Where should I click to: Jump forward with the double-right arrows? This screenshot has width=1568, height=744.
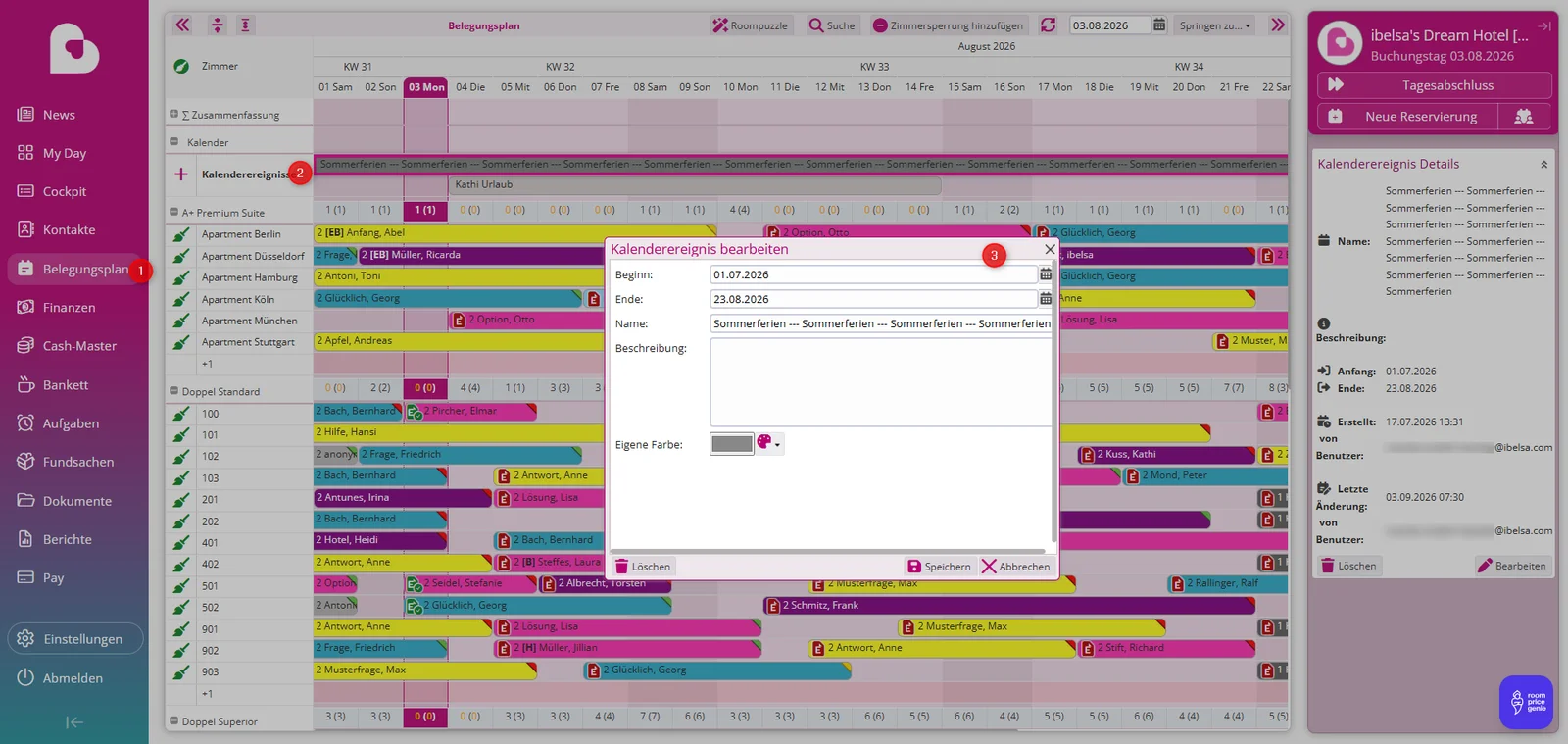tap(1278, 25)
